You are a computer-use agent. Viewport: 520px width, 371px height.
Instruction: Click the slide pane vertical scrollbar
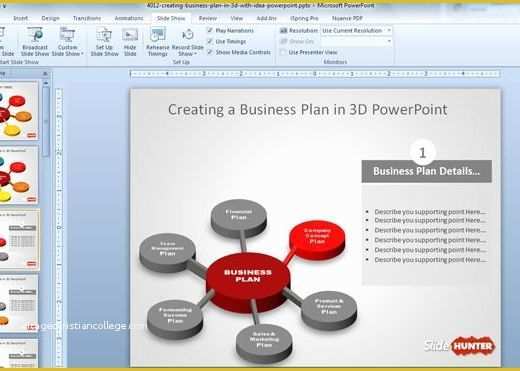point(46,122)
